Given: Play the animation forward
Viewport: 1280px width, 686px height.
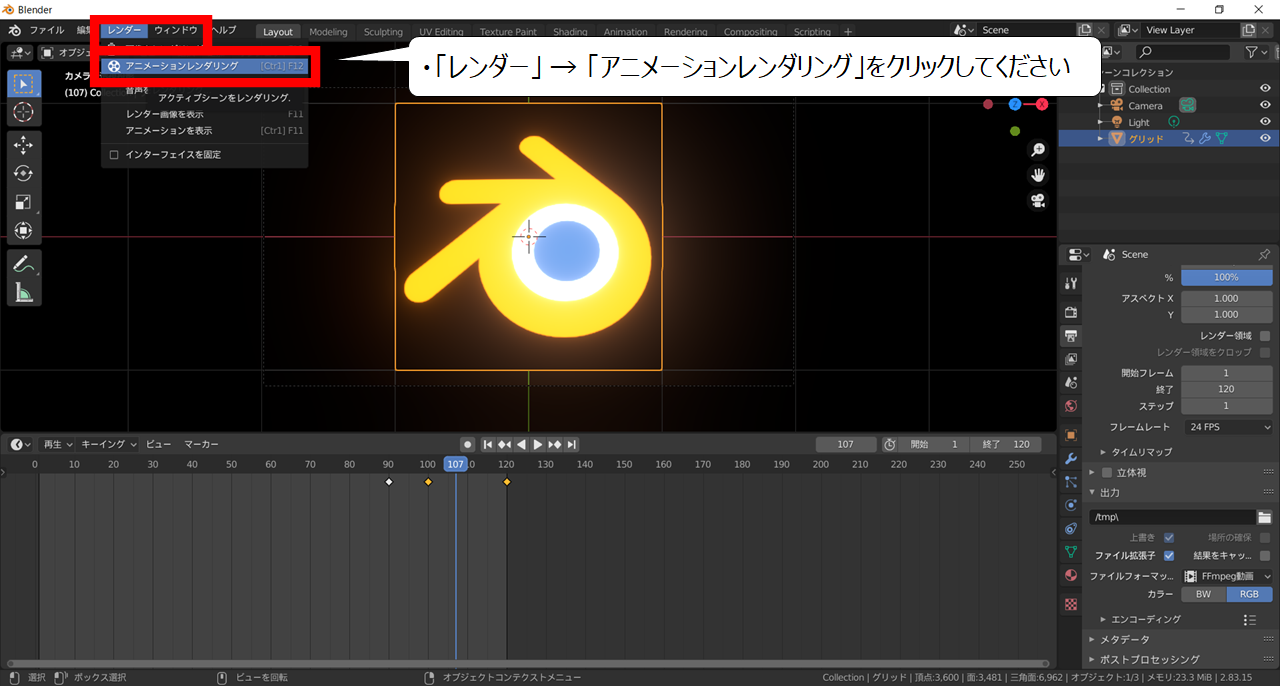Looking at the screenshot, I should pyautogui.click(x=538, y=444).
